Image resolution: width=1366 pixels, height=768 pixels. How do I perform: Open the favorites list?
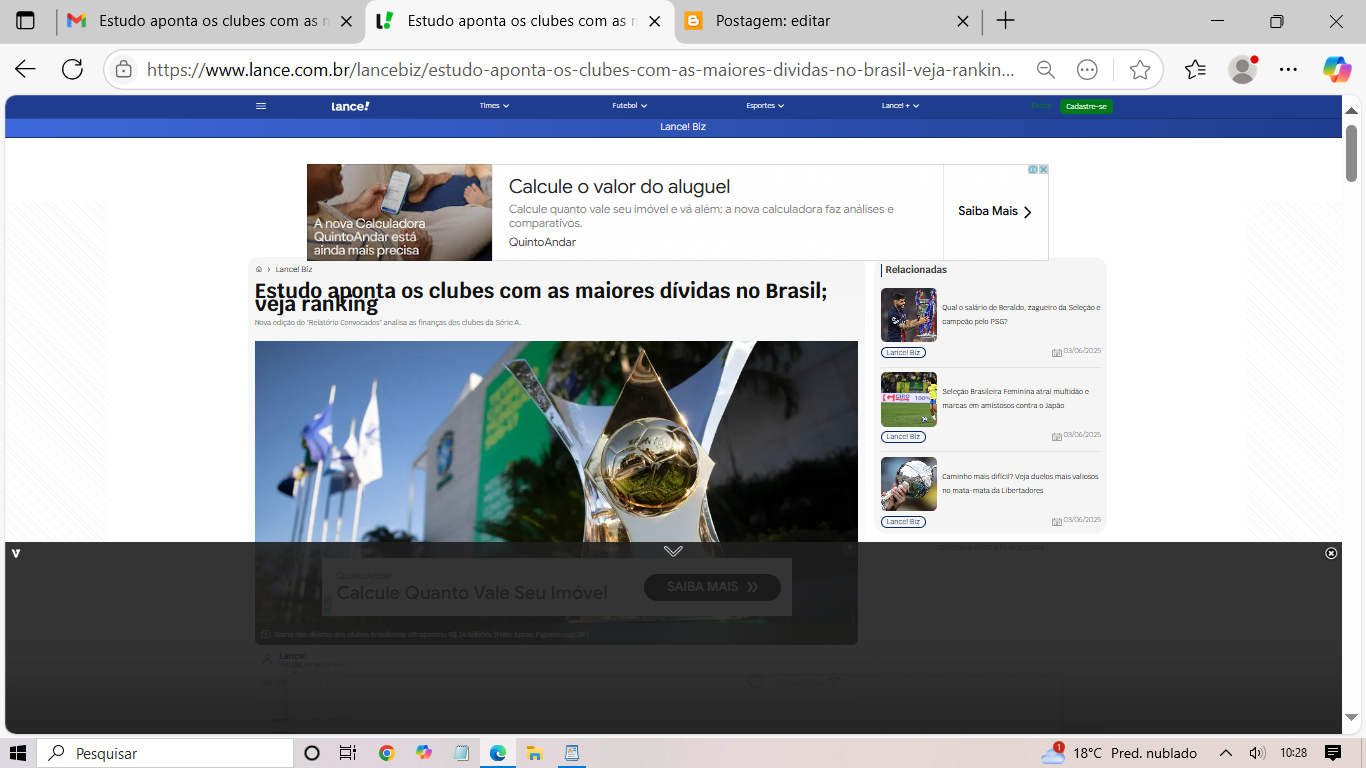[x=1195, y=70]
